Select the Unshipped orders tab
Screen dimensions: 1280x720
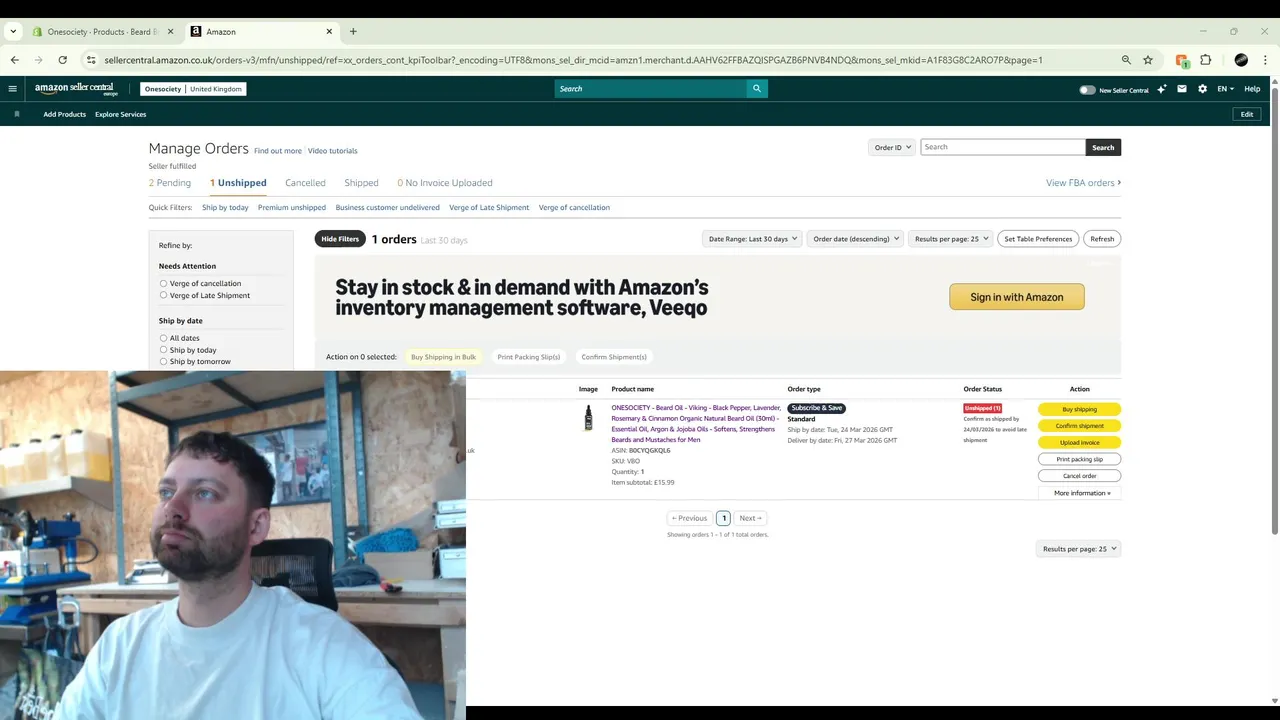click(238, 183)
